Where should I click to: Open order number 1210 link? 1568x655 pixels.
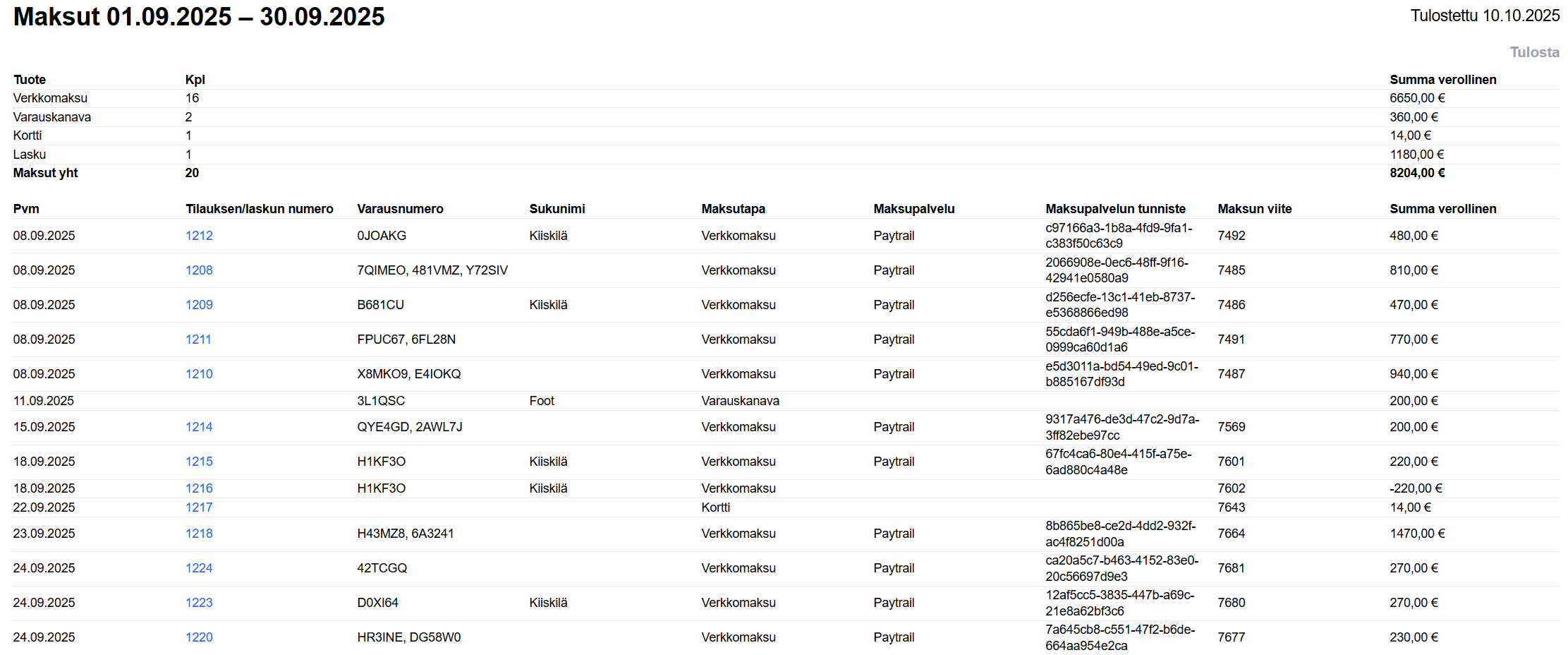pos(199,374)
